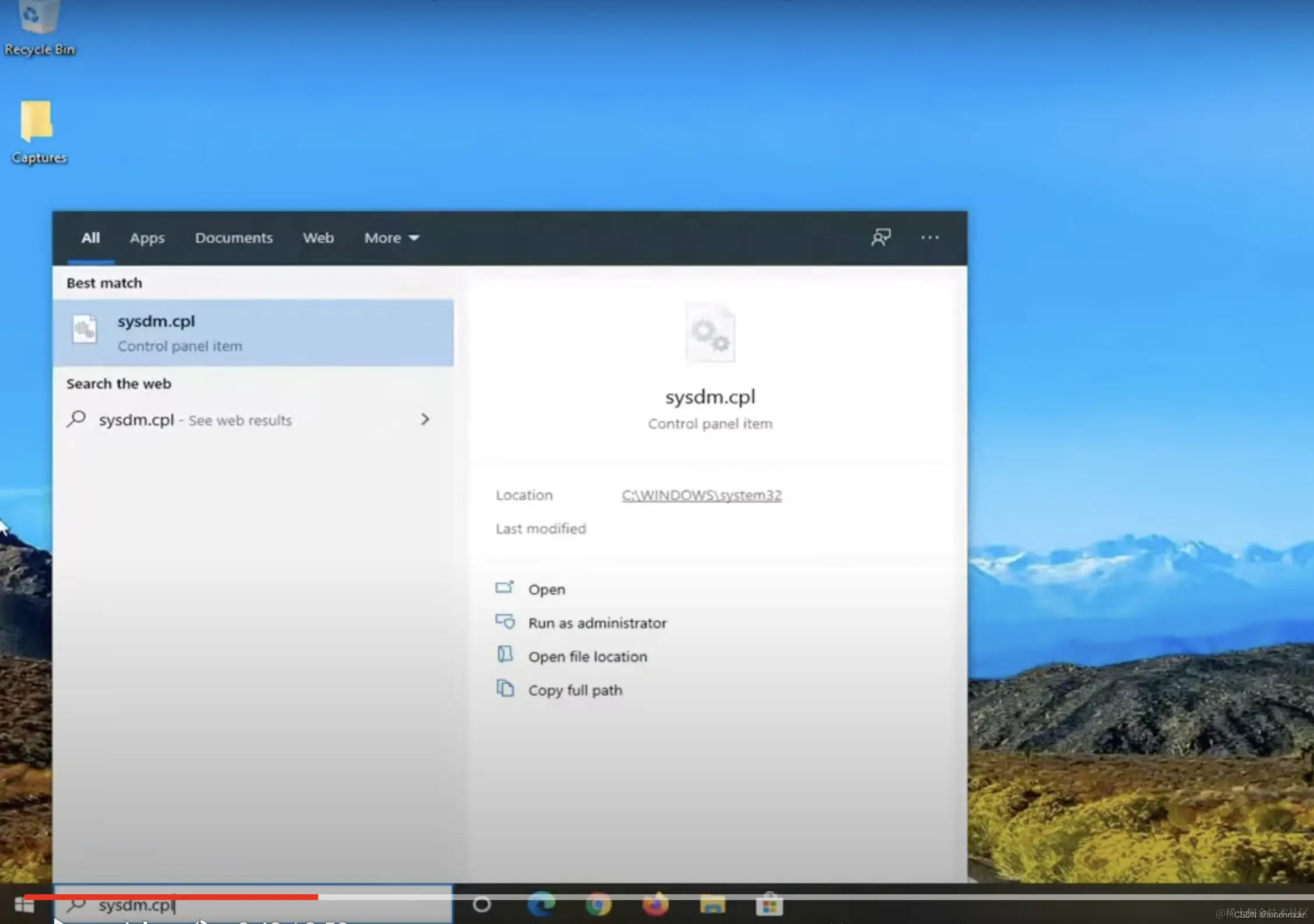Switch to the Apps search tab

tap(147, 237)
